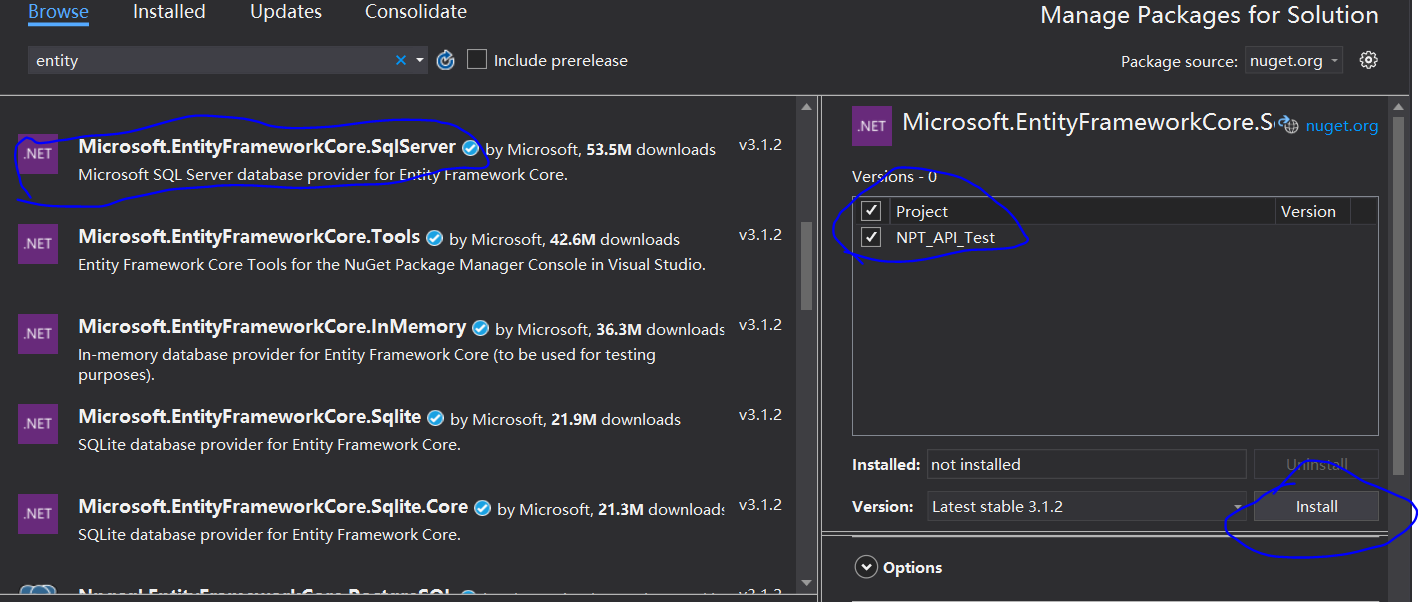
Task: Click the package list scroll down arrow
Action: pos(807,582)
